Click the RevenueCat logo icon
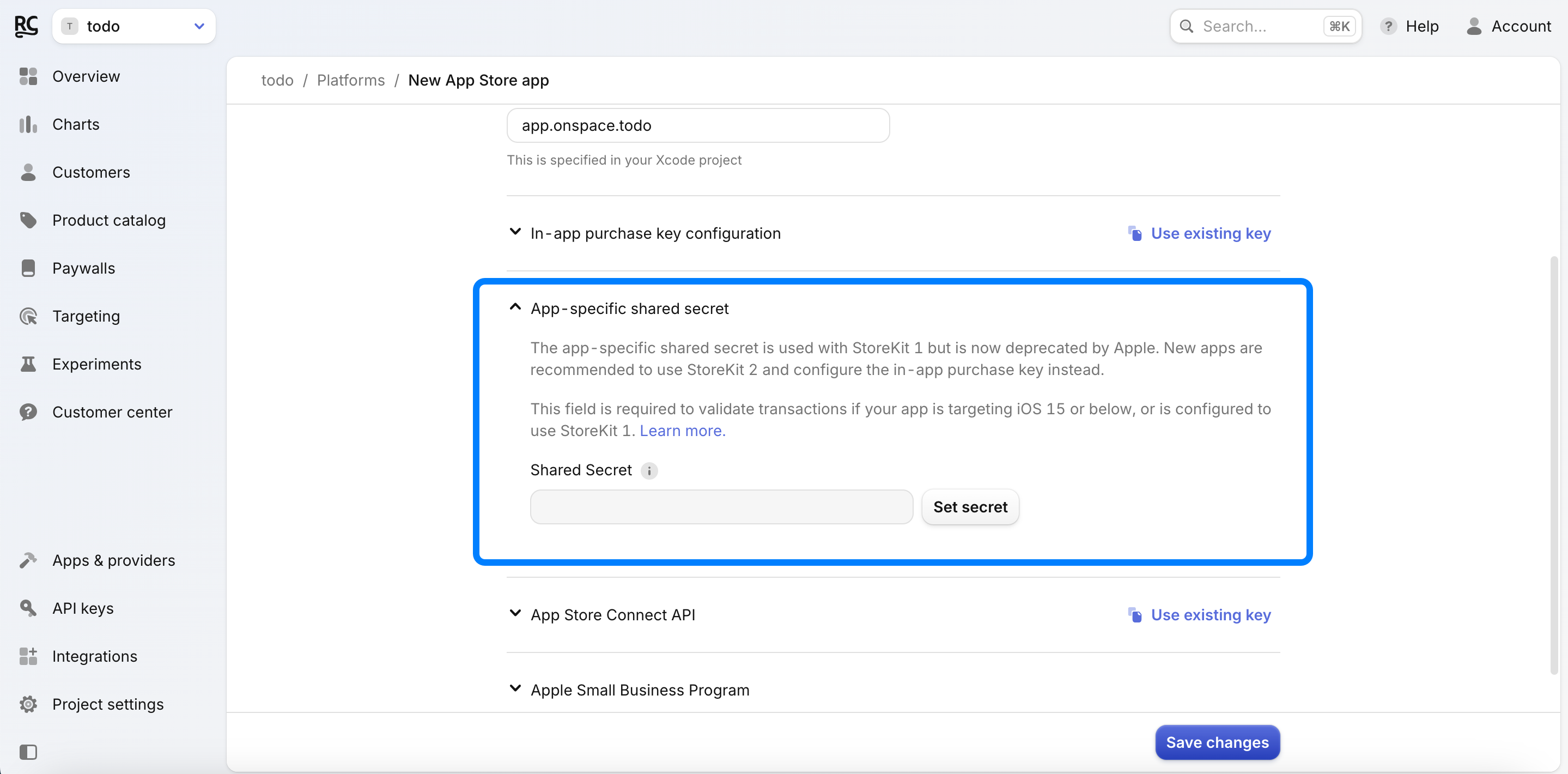The image size is (1568, 774). (26, 26)
